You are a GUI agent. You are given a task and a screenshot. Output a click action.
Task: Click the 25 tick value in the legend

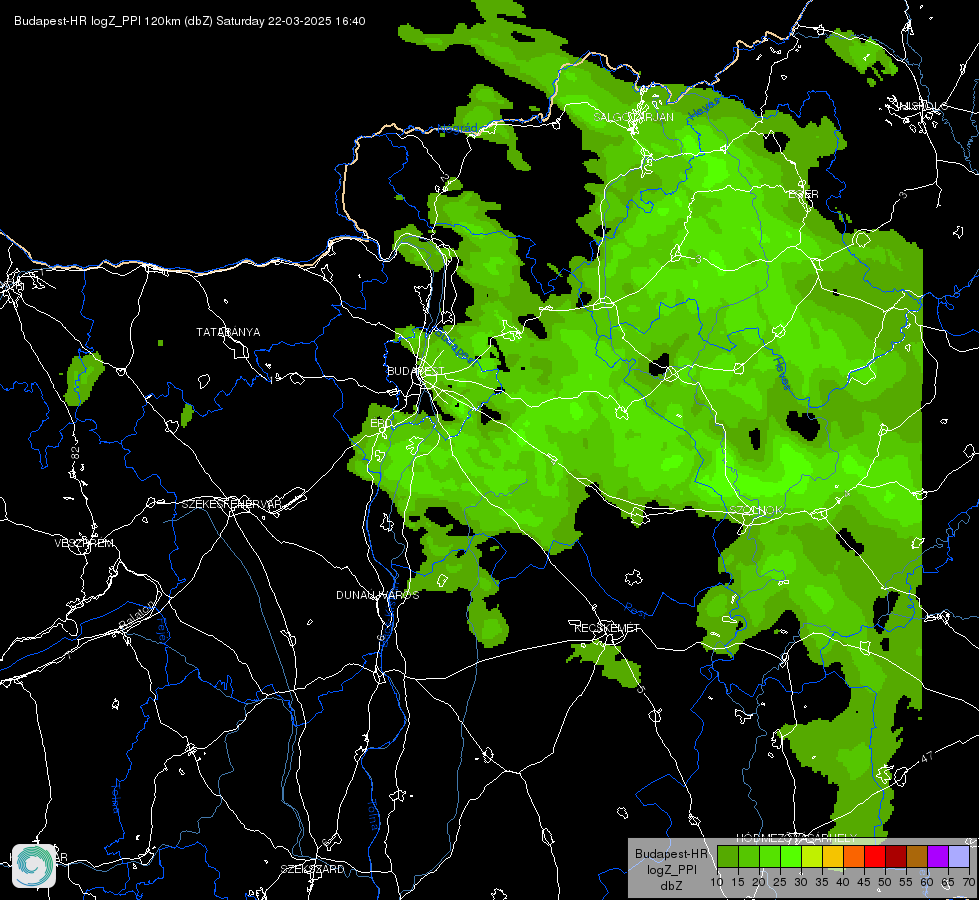pos(780,882)
